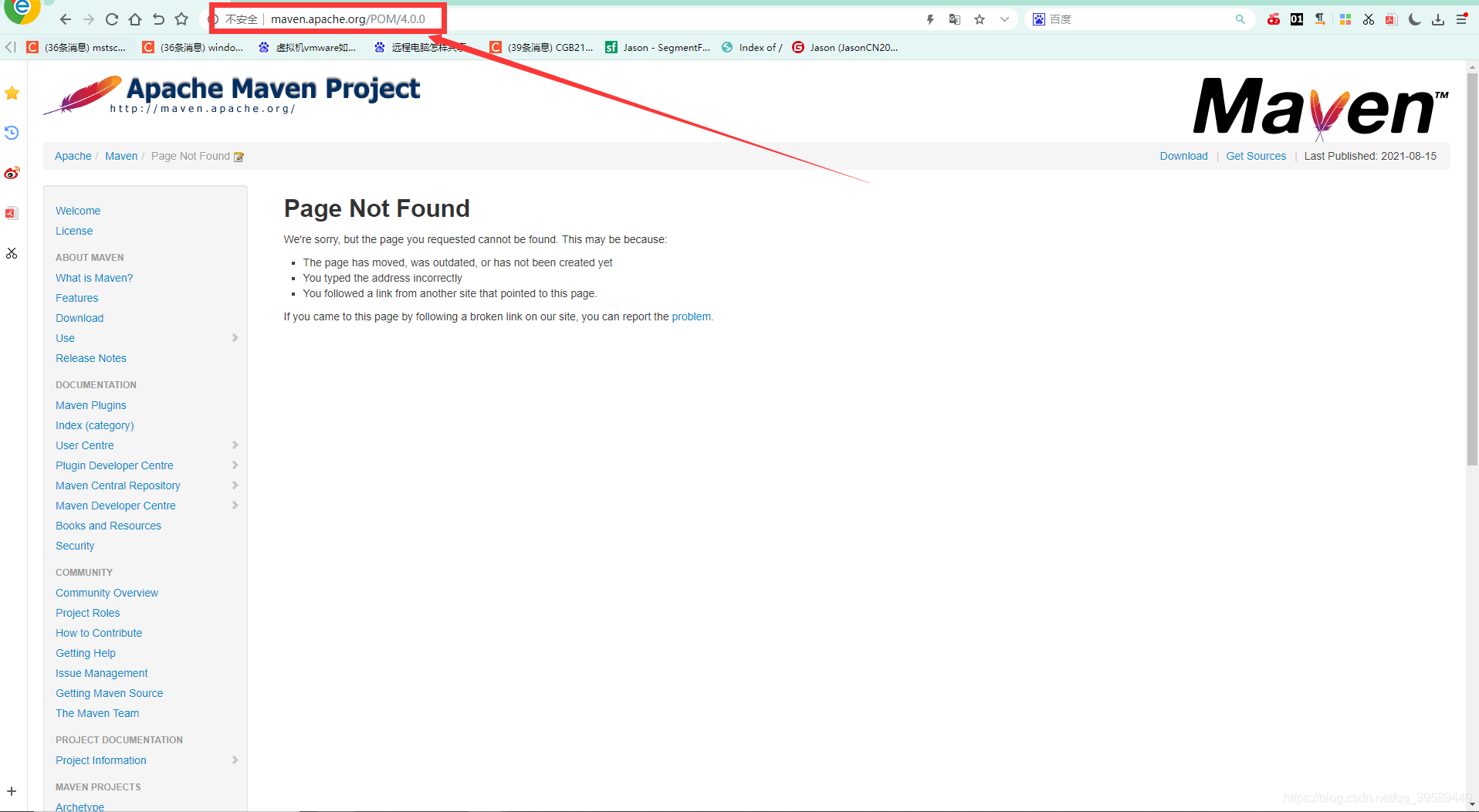This screenshot has width=1479, height=812.
Task: Open the PDF extension in top toolbar
Action: point(1391,19)
